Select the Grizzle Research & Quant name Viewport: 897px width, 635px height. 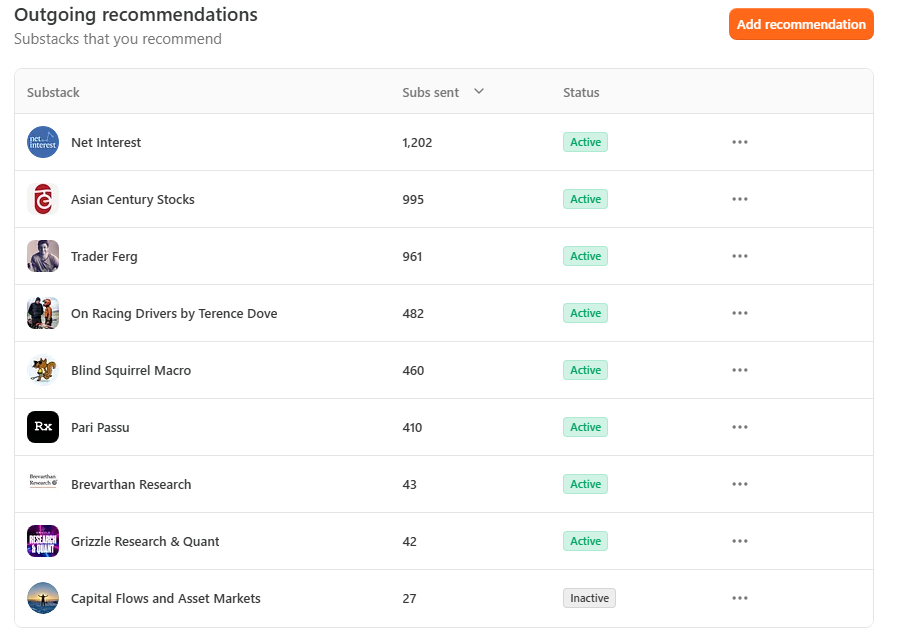point(145,542)
